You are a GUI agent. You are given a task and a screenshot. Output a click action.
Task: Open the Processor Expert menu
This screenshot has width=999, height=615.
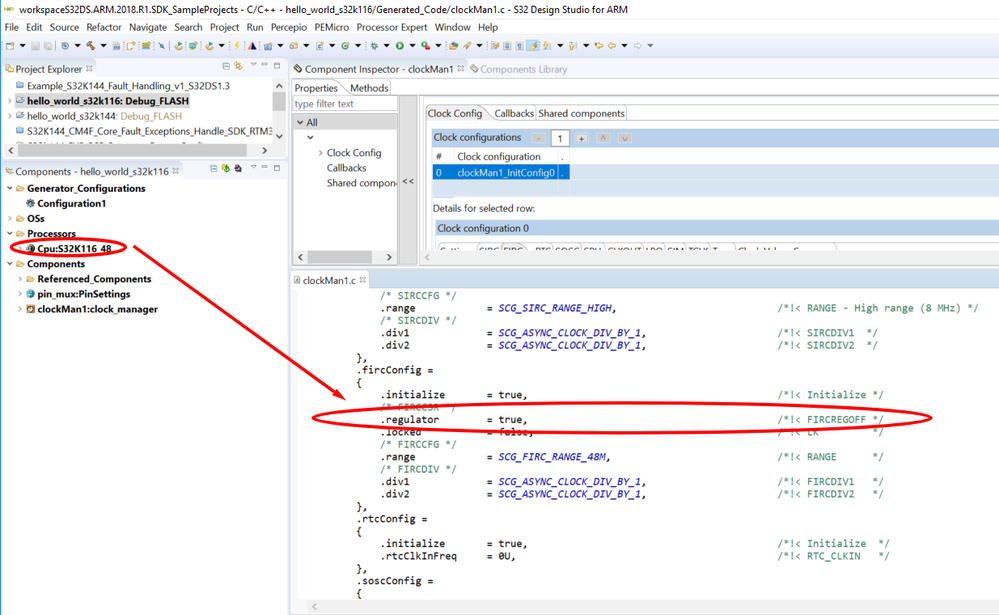(x=392, y=27)
